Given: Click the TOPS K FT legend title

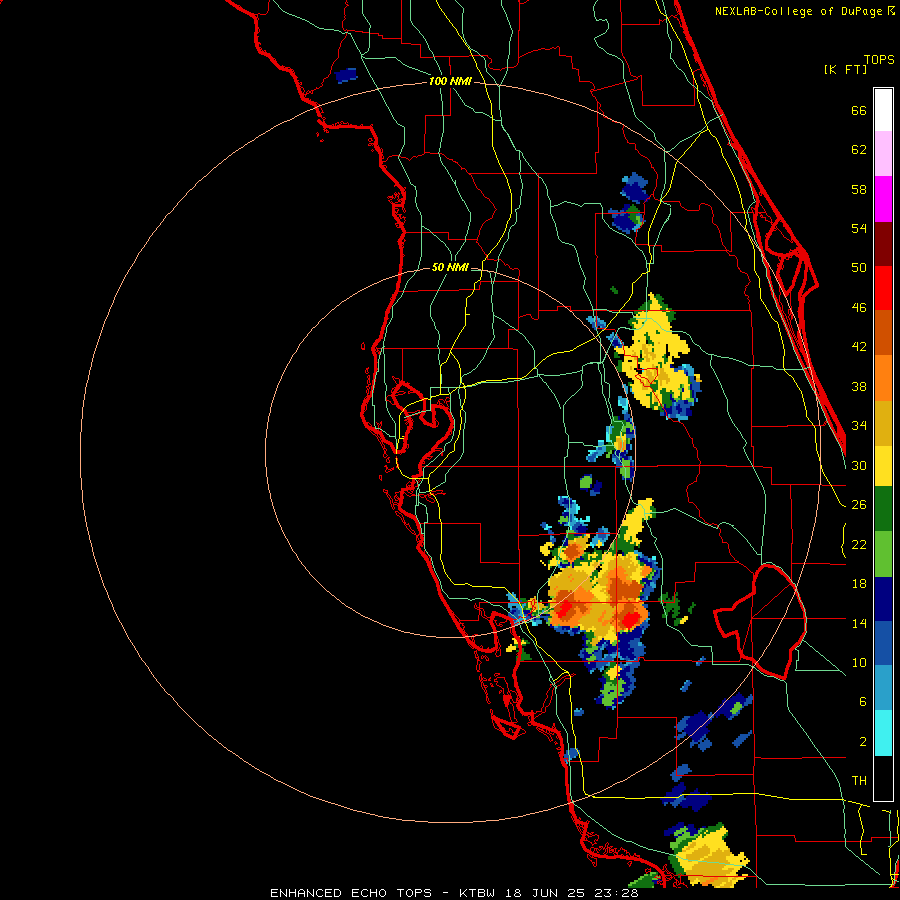Looking at the screenshot, I should point(859,64).
